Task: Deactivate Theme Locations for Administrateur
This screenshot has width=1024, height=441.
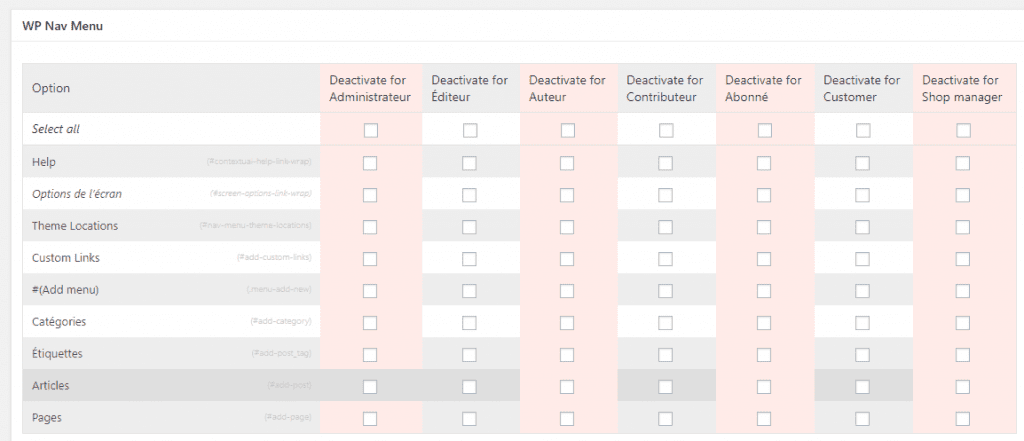Action: tap(371, 227)
